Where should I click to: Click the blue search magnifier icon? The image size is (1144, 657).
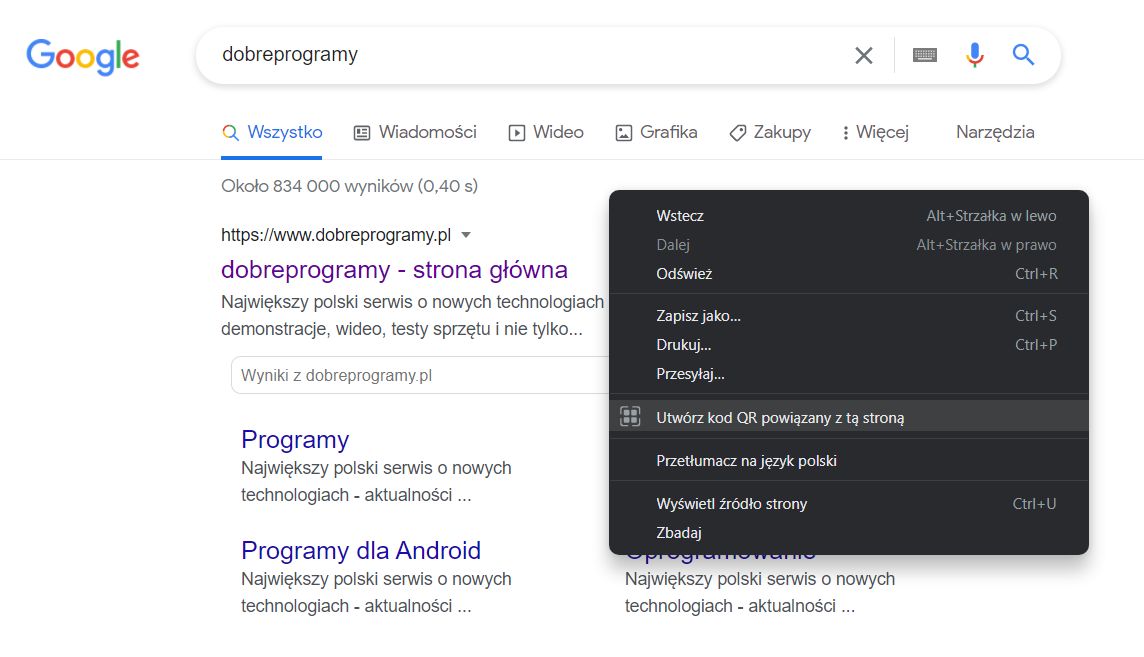[1023, 55]
